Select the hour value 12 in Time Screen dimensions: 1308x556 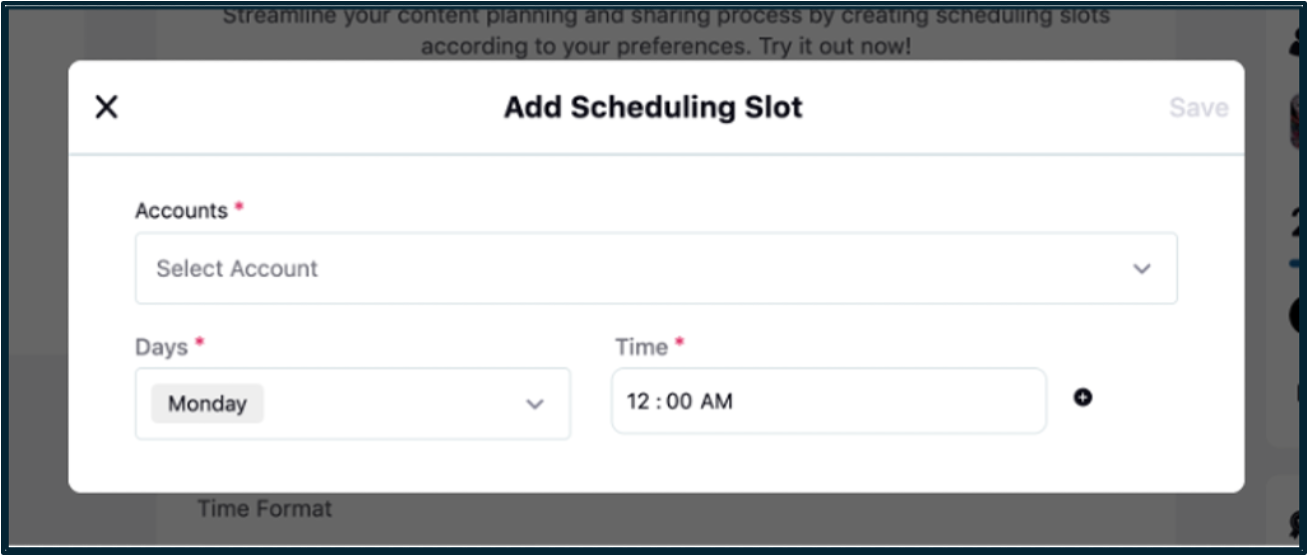pos(638,402)
